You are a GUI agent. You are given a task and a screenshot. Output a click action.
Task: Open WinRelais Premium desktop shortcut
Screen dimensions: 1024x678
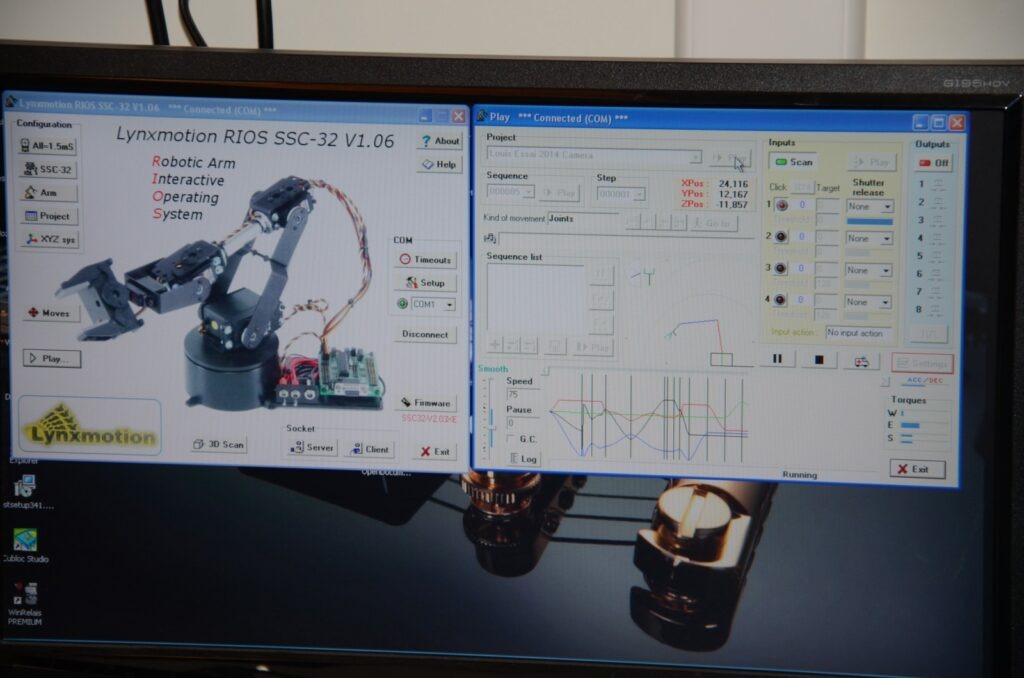click(25, 604)
